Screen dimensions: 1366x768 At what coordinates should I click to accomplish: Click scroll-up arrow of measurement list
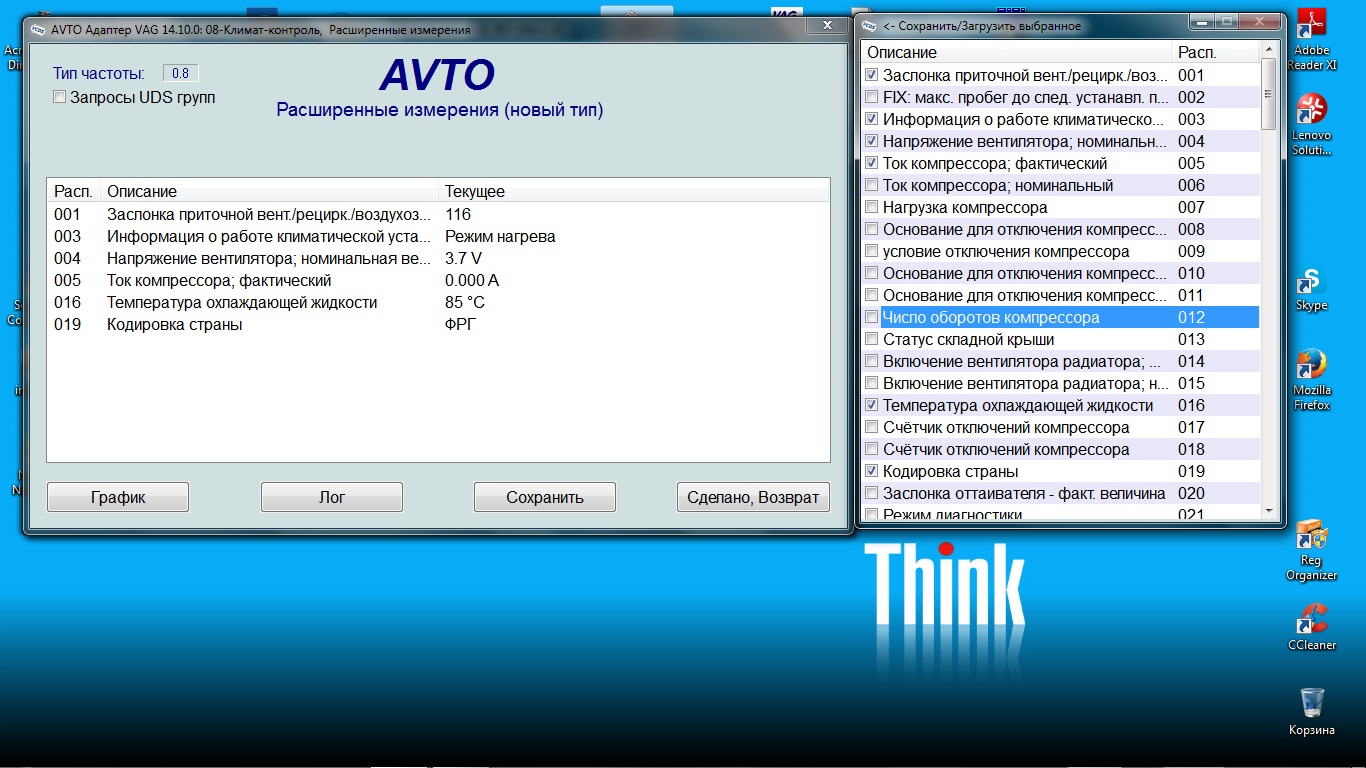(x=1269, y=49)
